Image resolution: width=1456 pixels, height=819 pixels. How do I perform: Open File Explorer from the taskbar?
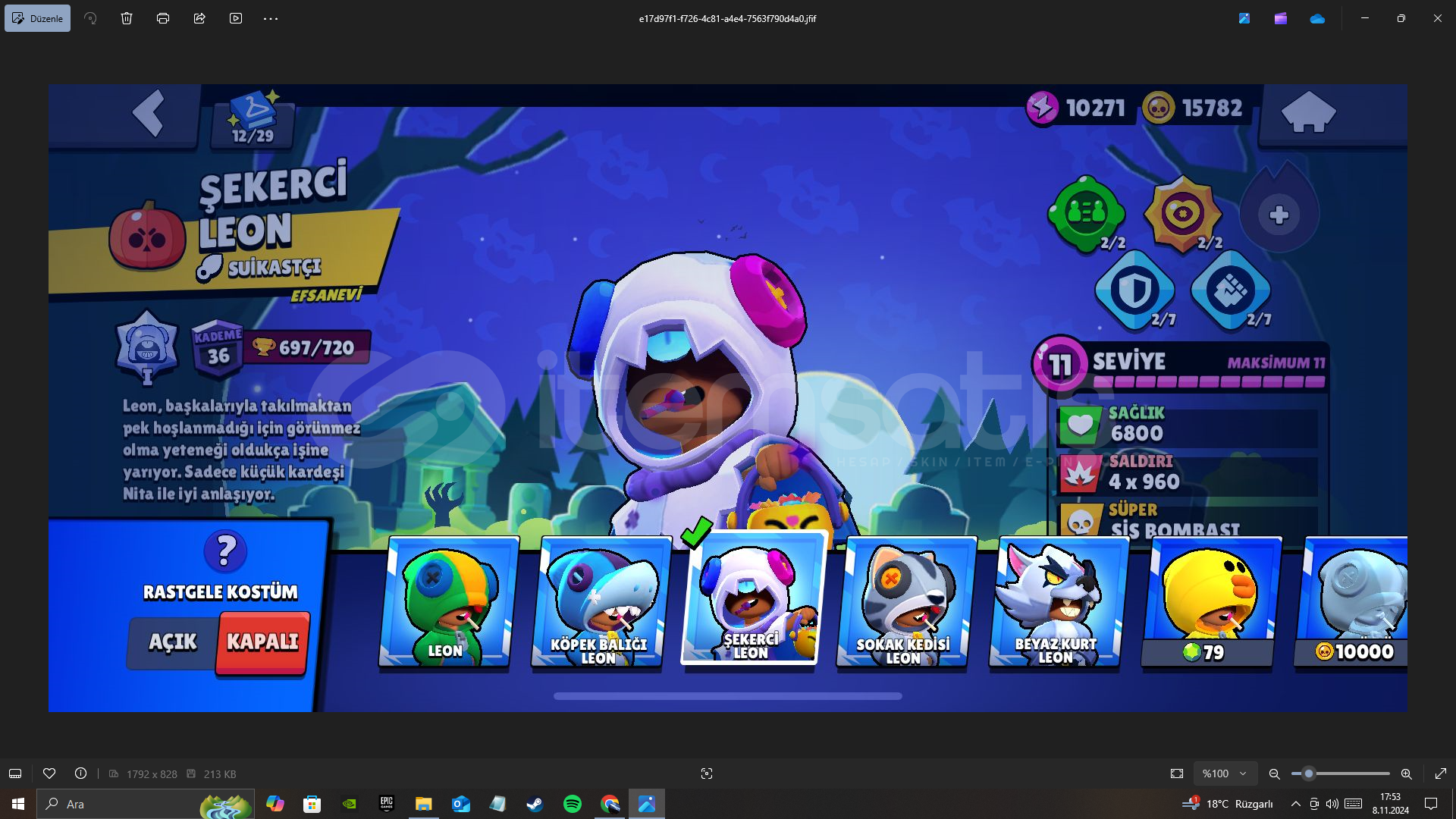click(423, 804)
